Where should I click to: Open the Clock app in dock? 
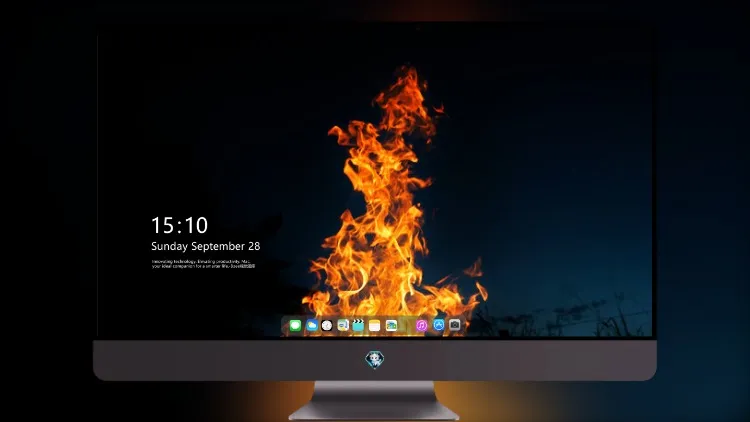pyautogui.click(x=327, y=326)
